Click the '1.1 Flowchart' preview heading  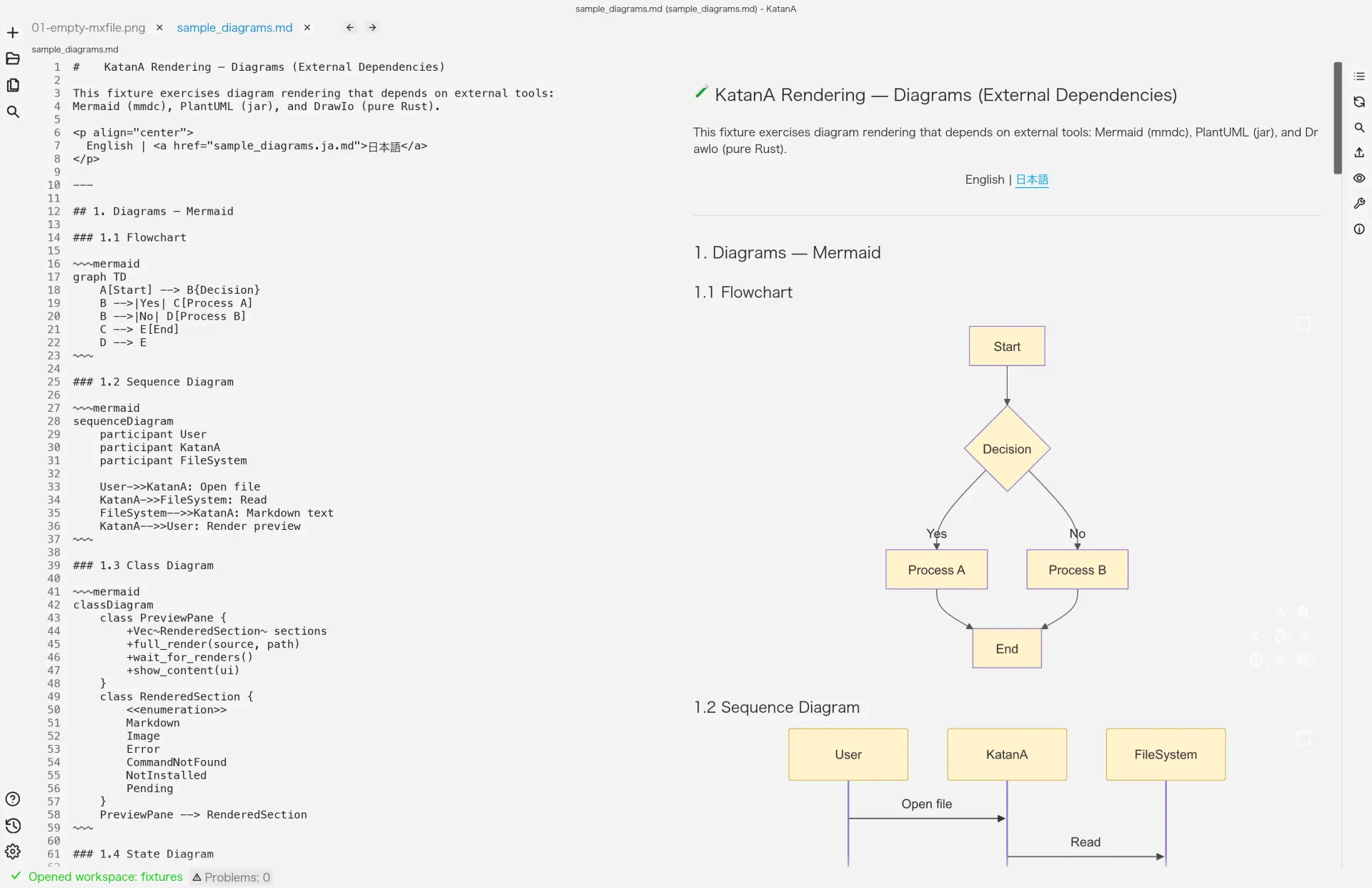tap(743, 292)
